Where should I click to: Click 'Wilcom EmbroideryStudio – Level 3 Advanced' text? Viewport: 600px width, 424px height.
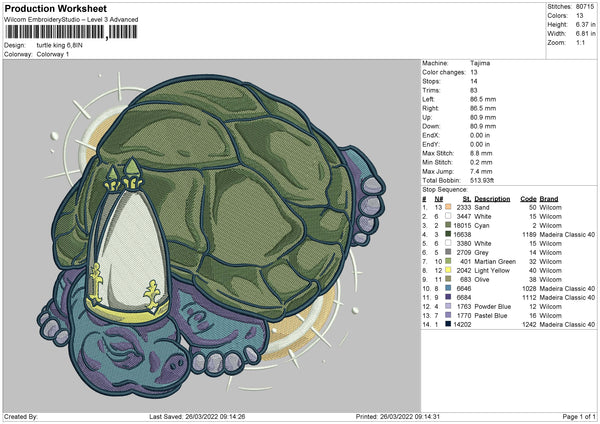point(71,20)
